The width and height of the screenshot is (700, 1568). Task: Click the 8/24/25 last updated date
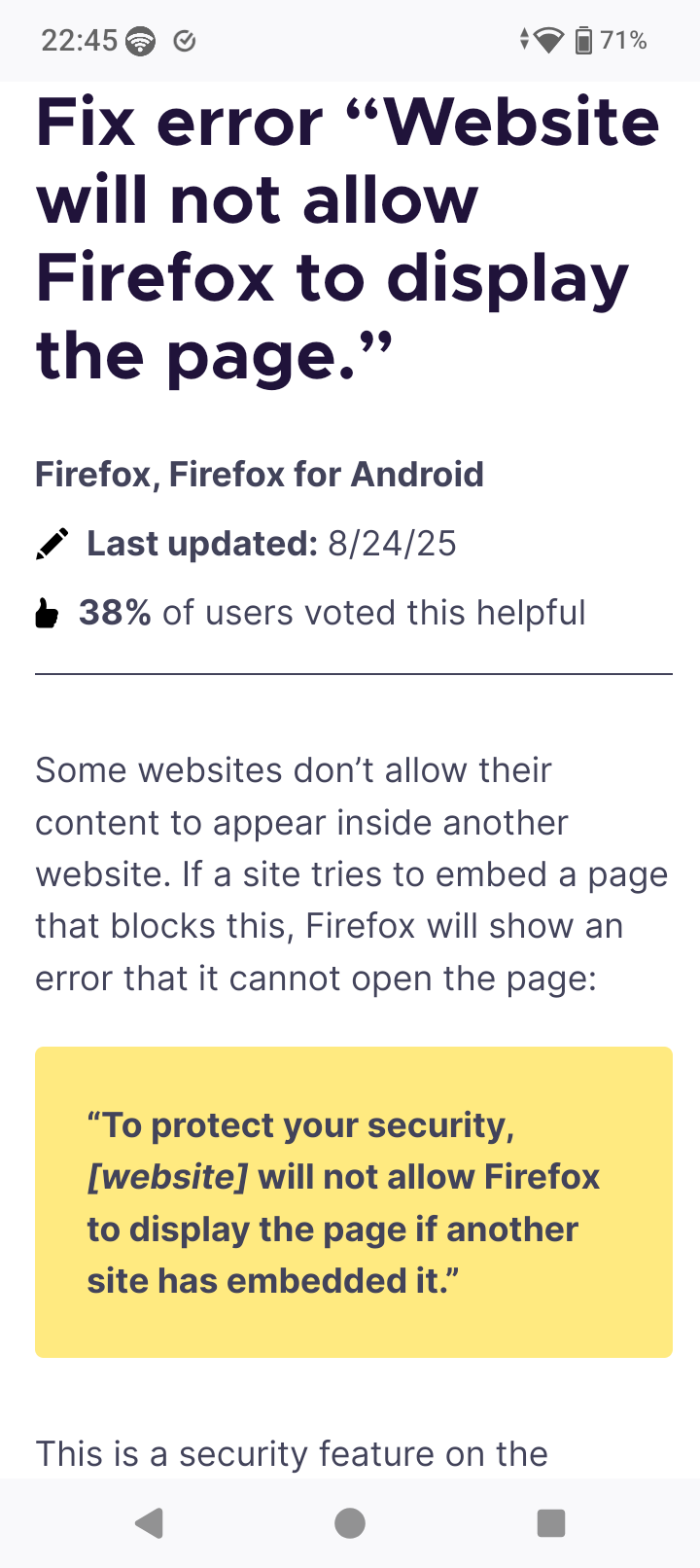coord(392,544)
